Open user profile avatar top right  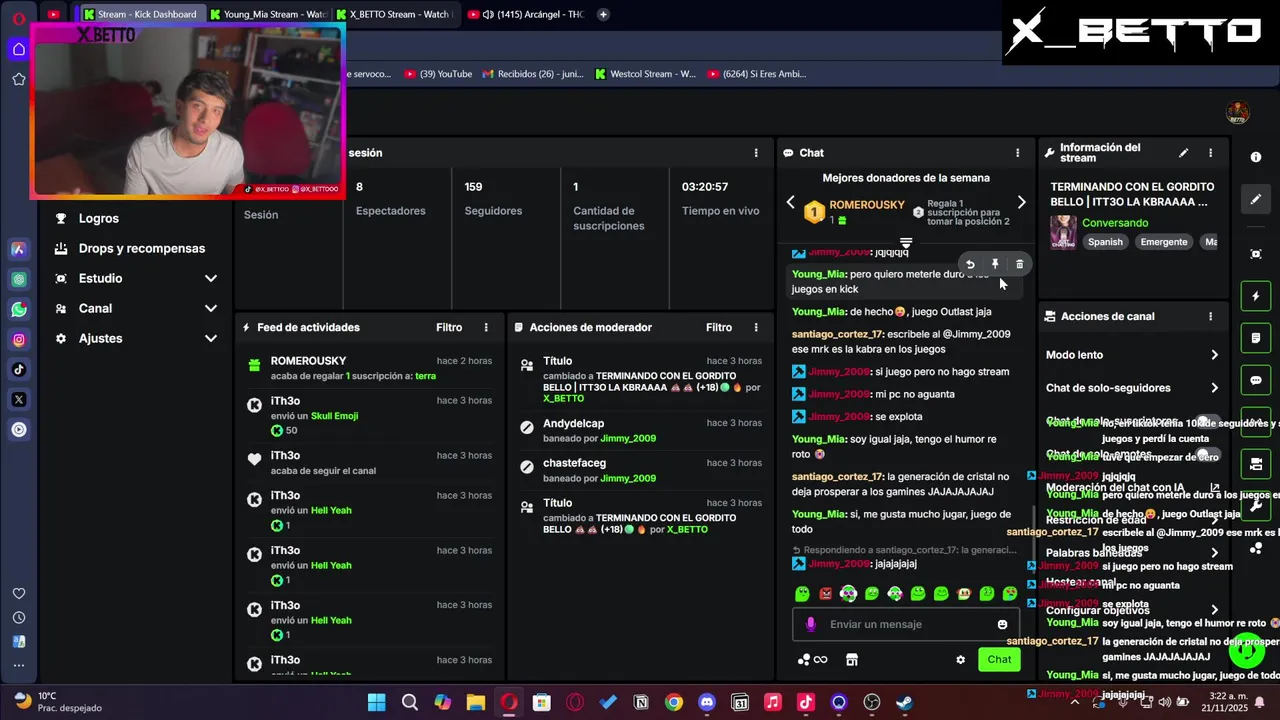pos(1238,112)
